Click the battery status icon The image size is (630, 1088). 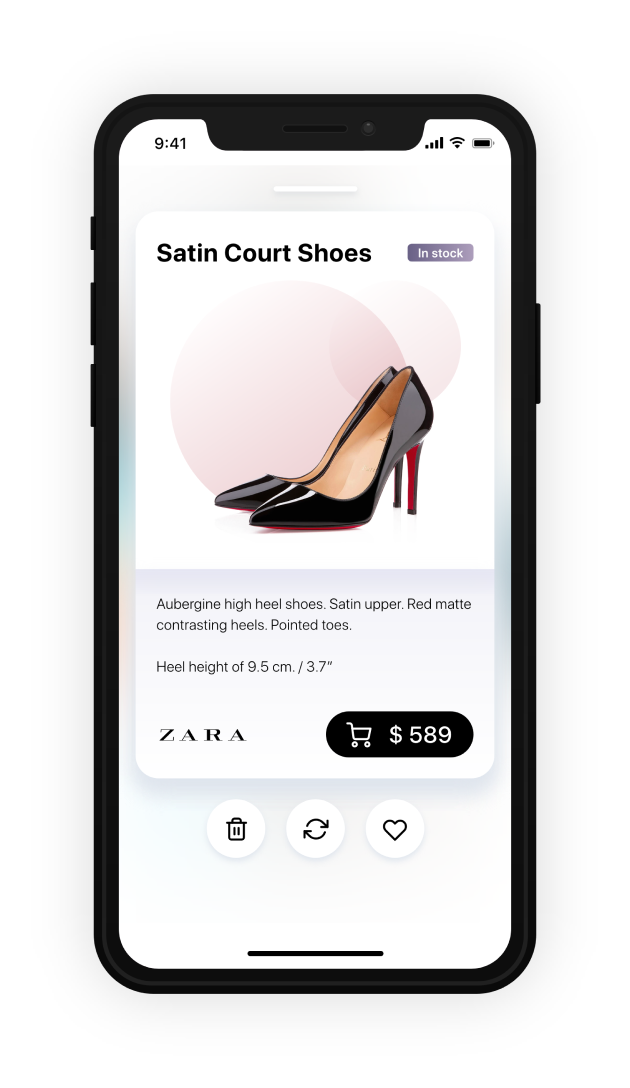pyautogui.click(x=483, y=143)
